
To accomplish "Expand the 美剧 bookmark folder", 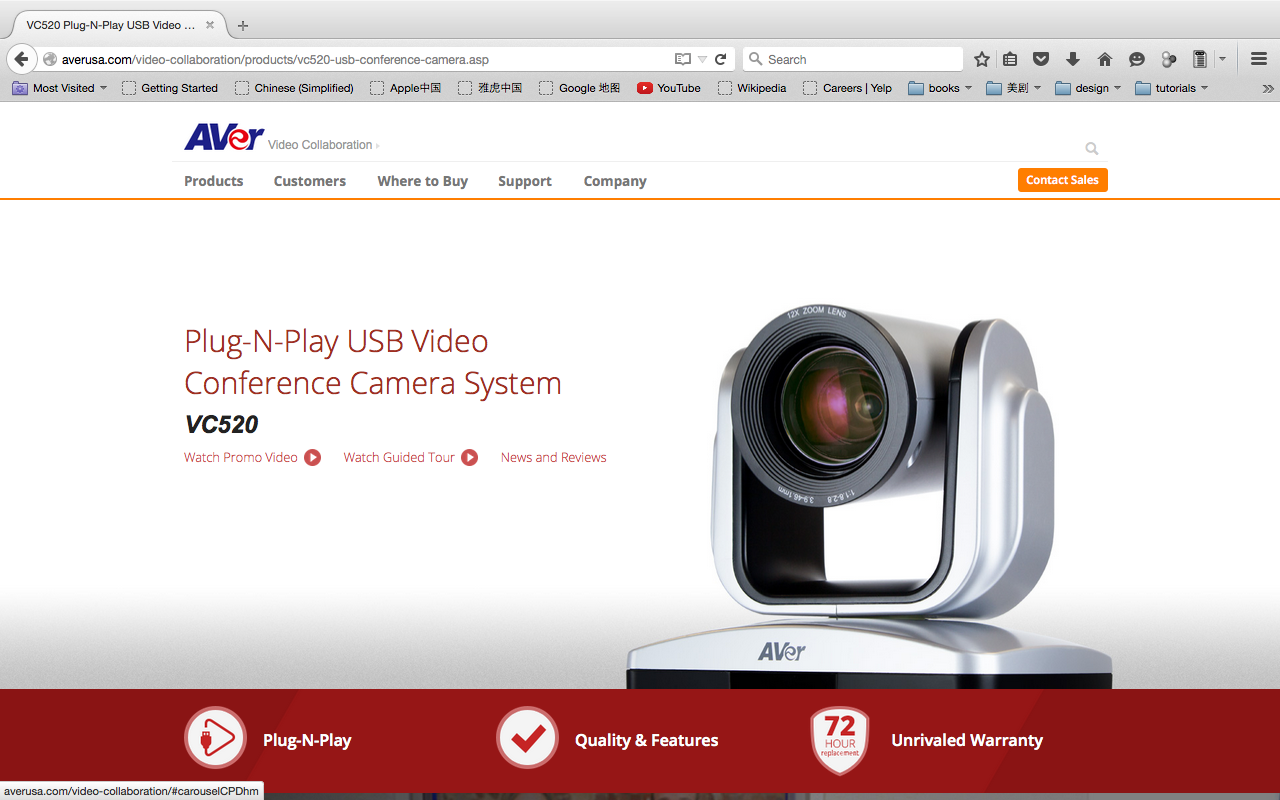I will coord(1014,88).
